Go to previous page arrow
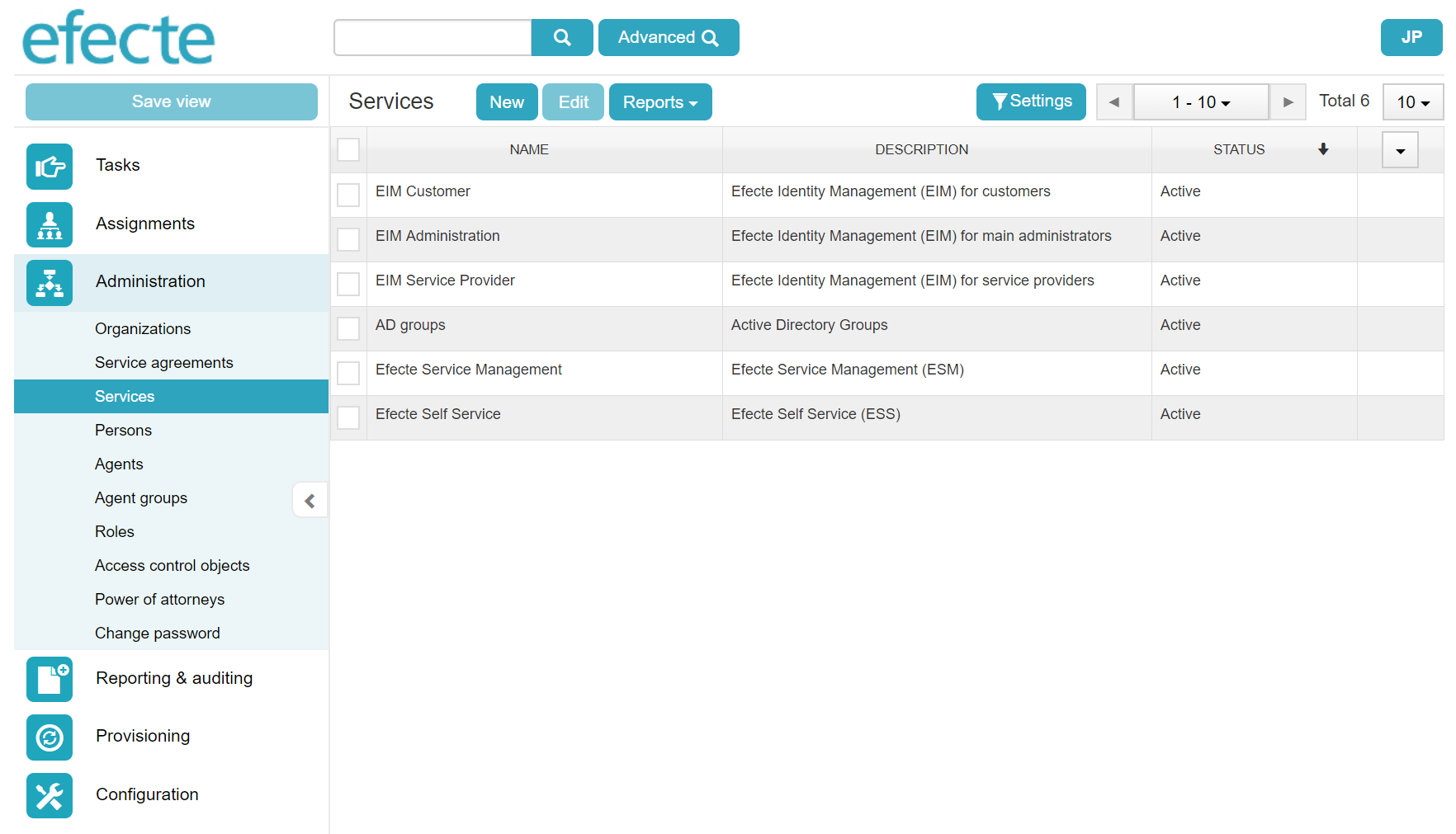This screenshot has height=834, width=1456. 1114,102
